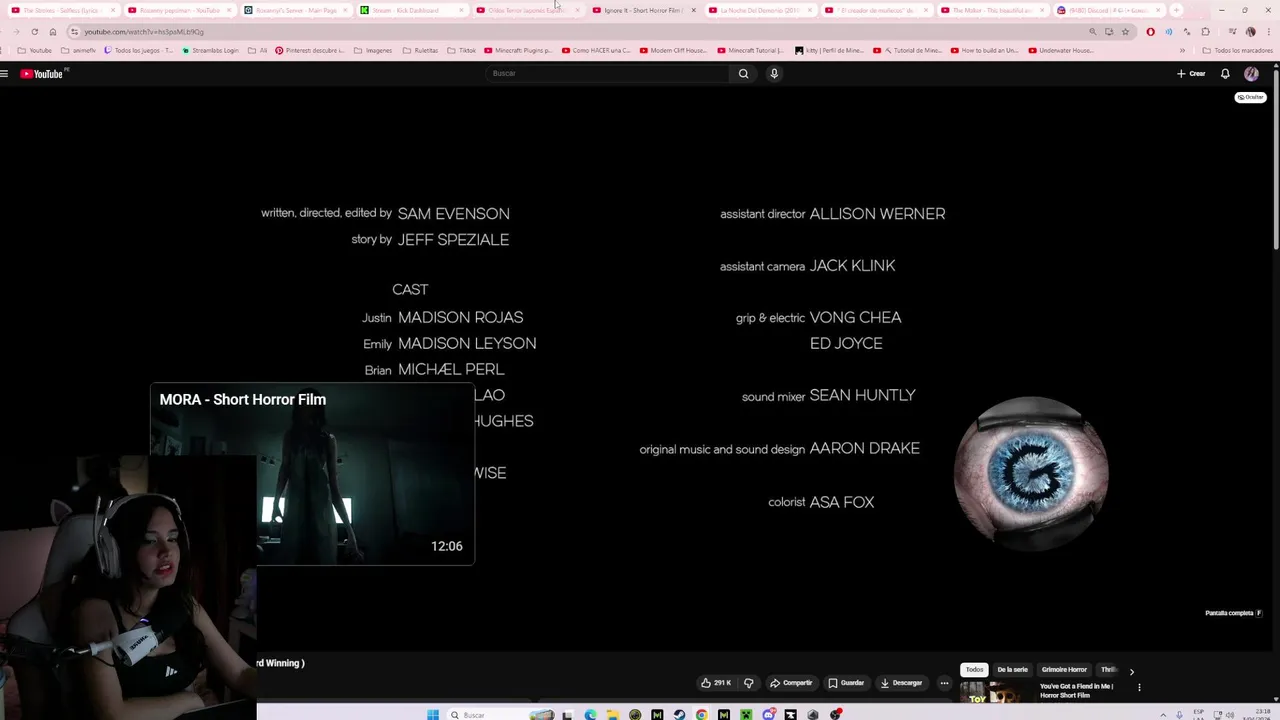Open options for You've Got a Fiend video
Screen dimensions: 1280x720
1139,687
